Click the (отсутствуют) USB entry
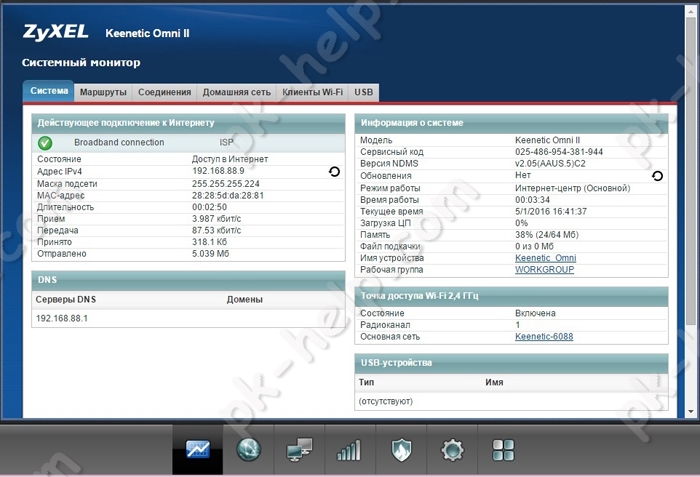 [386, 402]
